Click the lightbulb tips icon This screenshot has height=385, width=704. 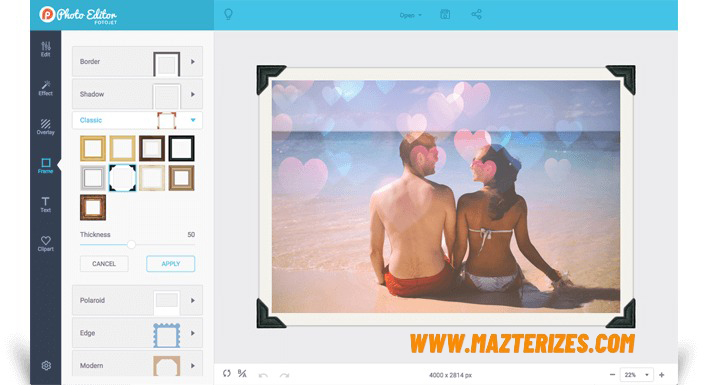[228, 14]
